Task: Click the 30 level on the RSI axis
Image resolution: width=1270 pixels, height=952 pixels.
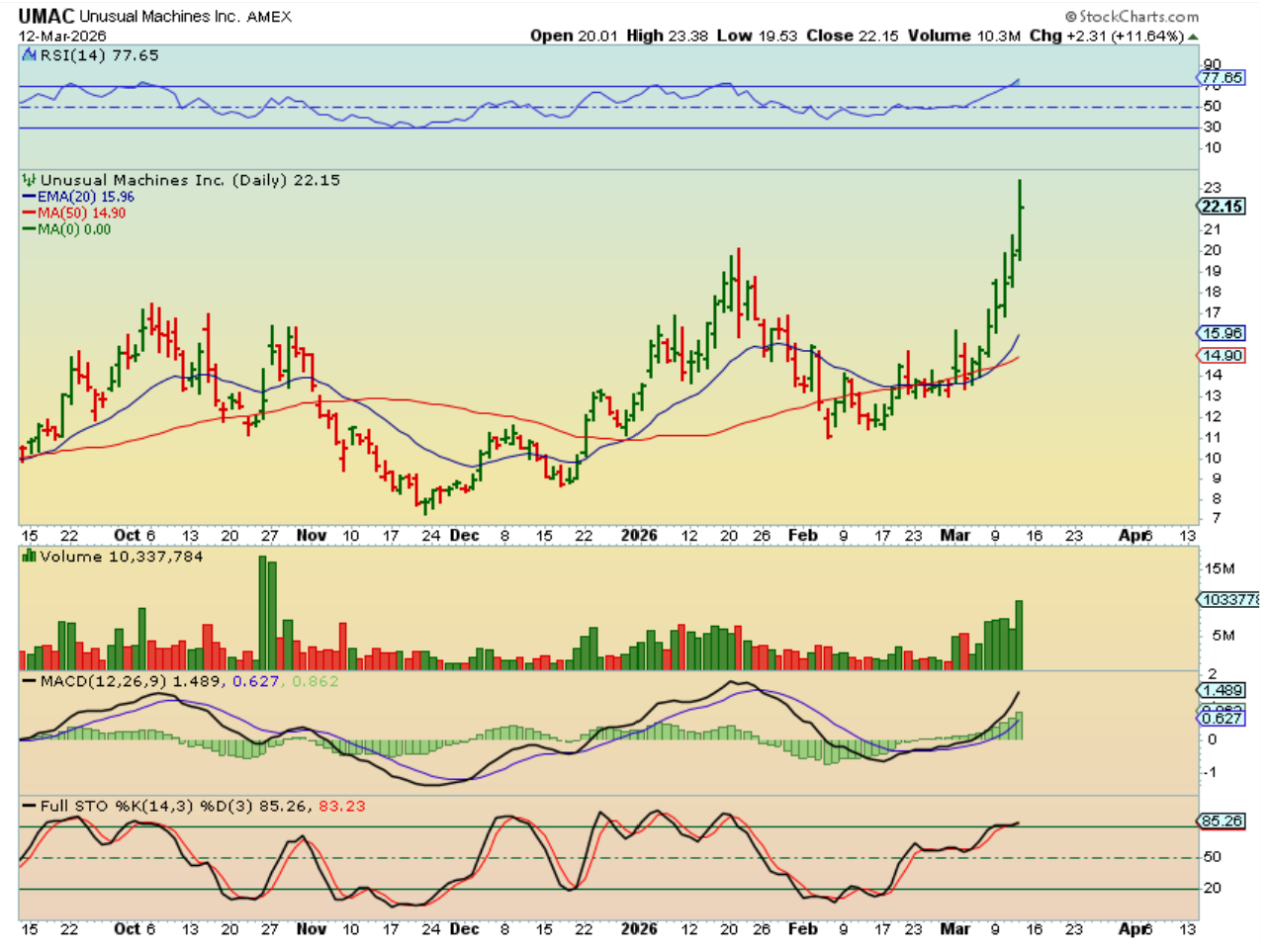Action: click(x=1212, y=127)
